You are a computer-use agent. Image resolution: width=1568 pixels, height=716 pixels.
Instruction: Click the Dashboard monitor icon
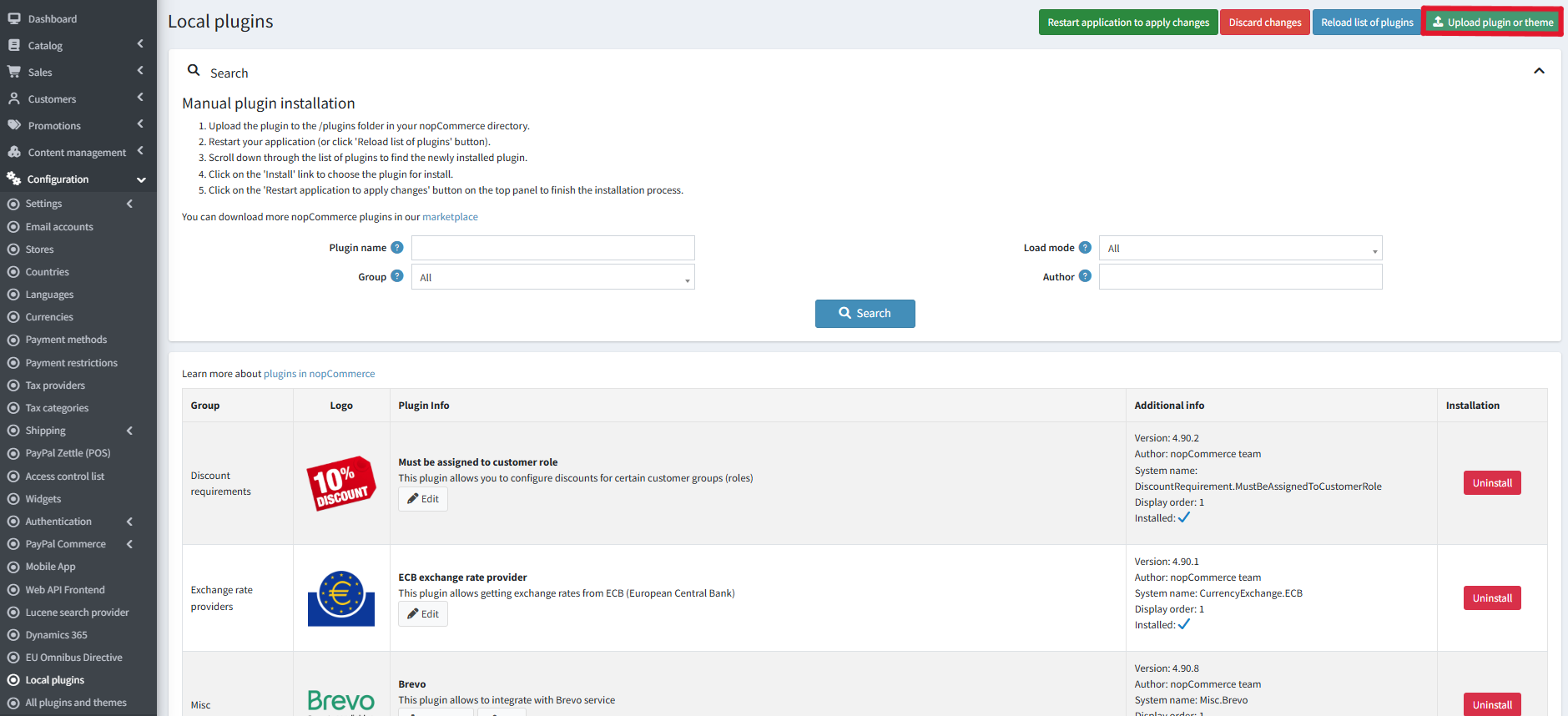click(14, 18)
